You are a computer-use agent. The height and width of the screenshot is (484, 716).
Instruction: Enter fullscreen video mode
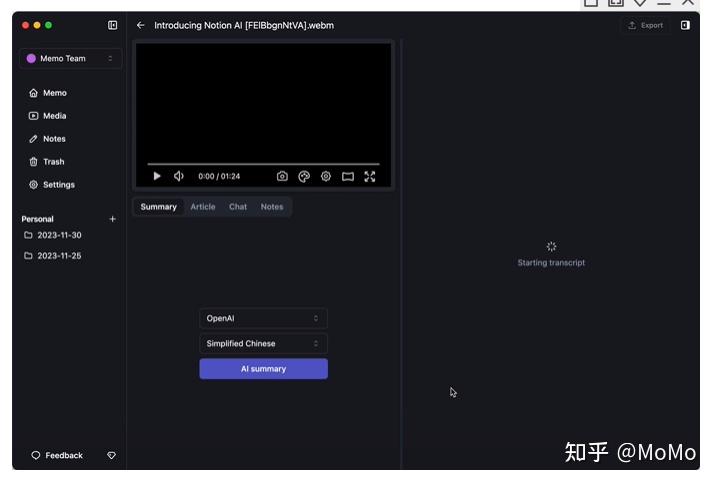pyautogui.click(x=370, y=177)
